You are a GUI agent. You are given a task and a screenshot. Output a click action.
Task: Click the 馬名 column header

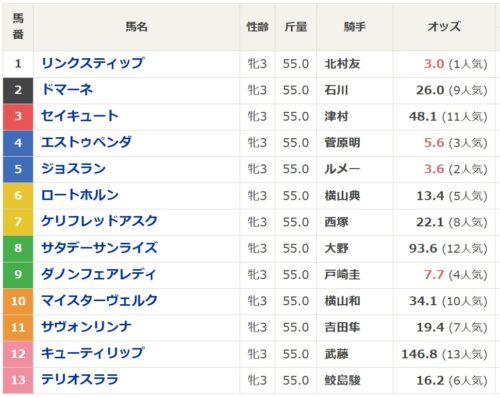tap(136, 27)
